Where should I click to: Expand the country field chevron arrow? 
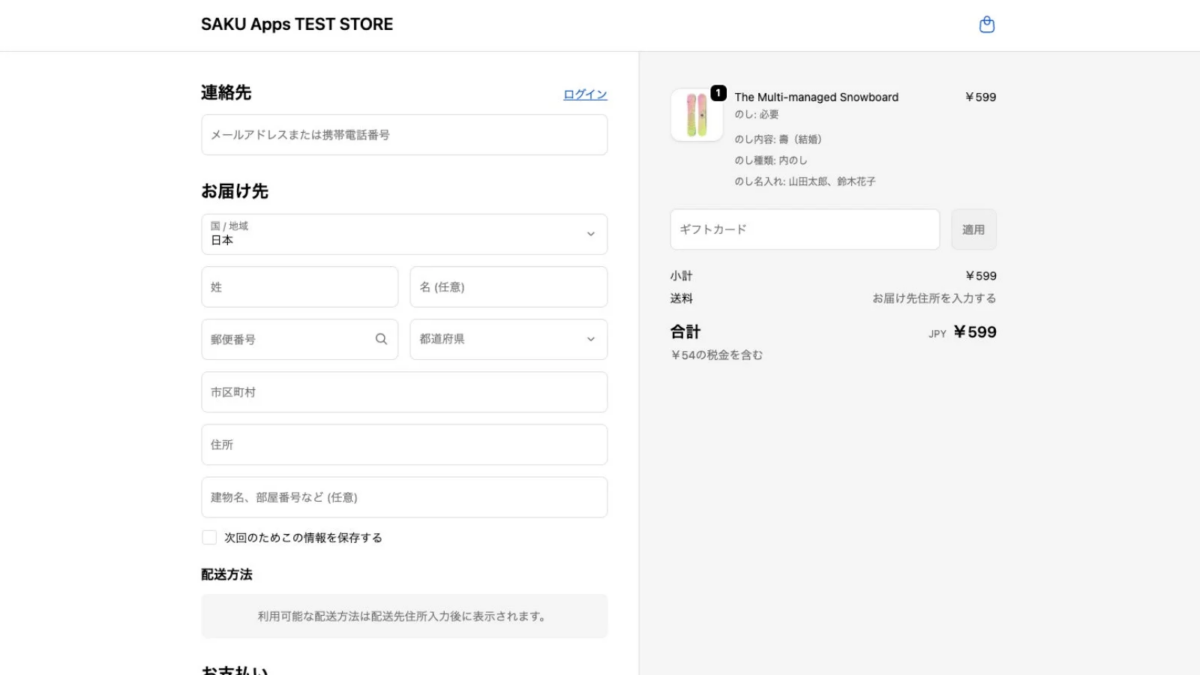tap(593, 234)
